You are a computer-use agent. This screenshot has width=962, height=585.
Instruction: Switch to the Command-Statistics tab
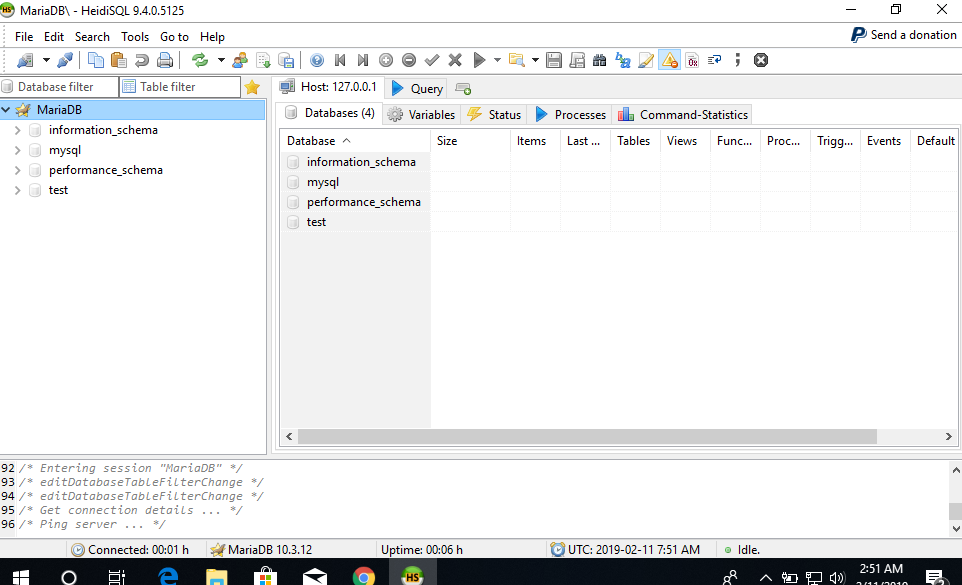(682, 115)
